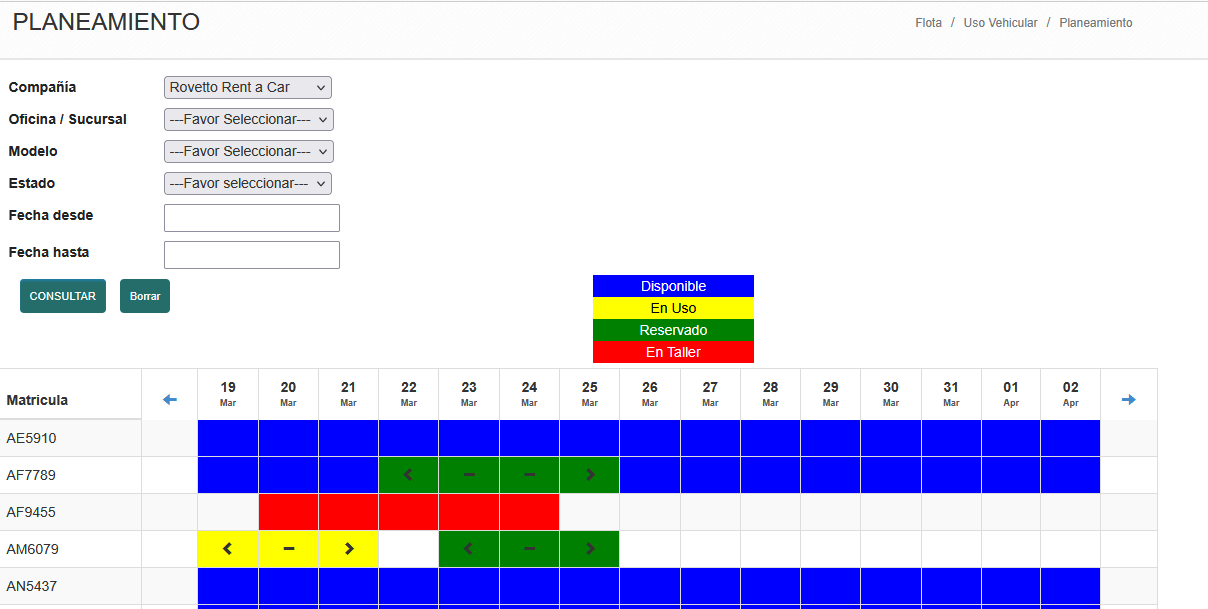Select the AN5437 matricula row label

[x=31, y=586]
